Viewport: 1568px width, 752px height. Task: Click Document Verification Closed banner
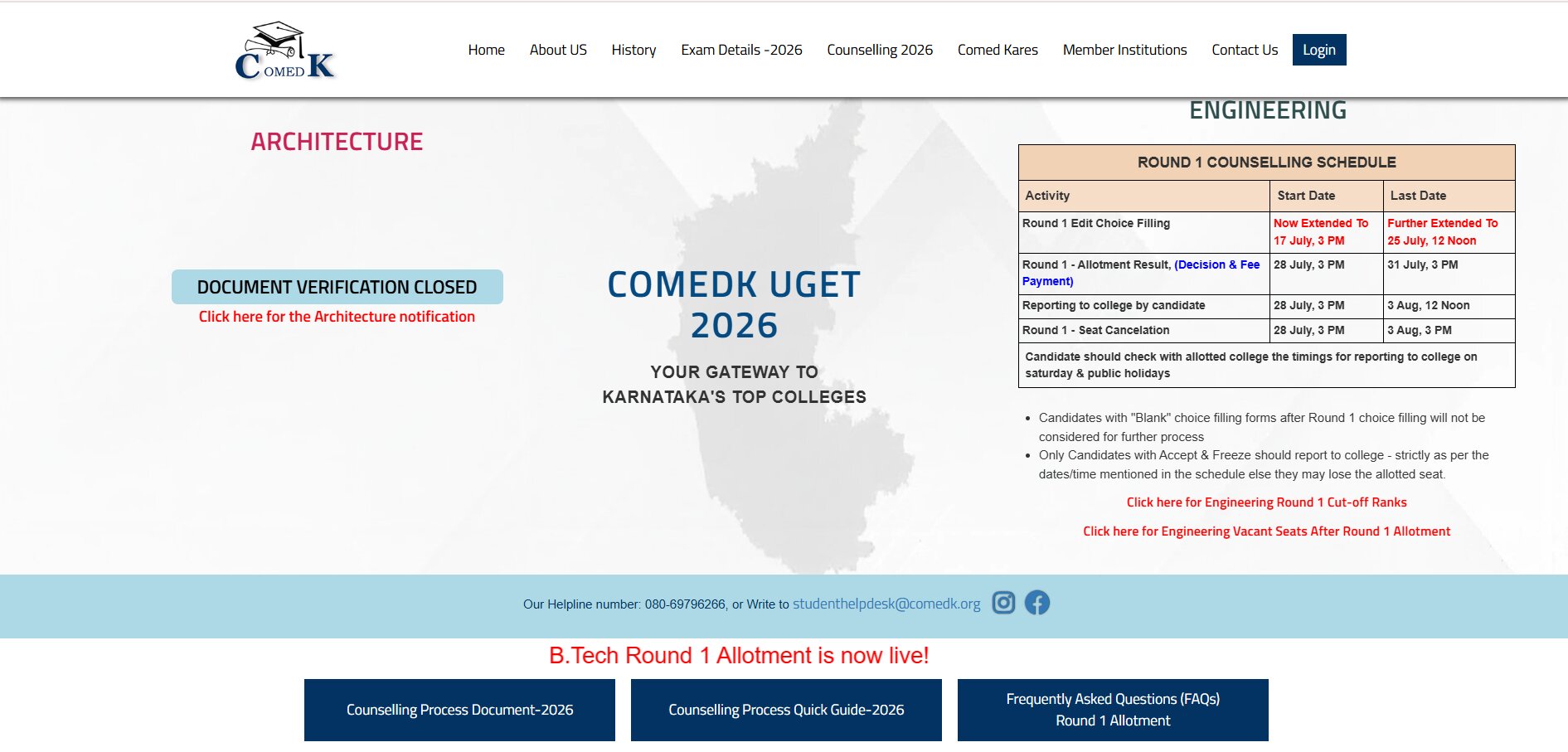[337, 287]
